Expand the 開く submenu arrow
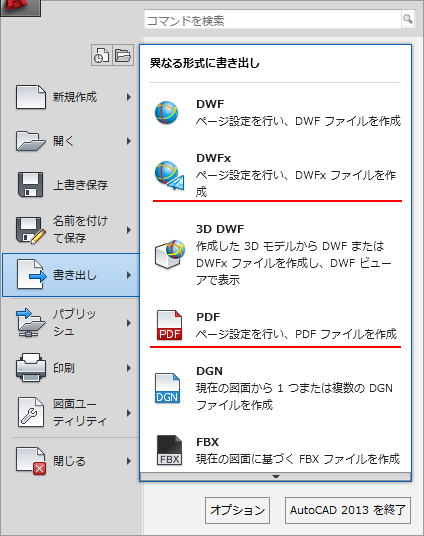The height and width of the screenshot is (536, 424). 129,141
